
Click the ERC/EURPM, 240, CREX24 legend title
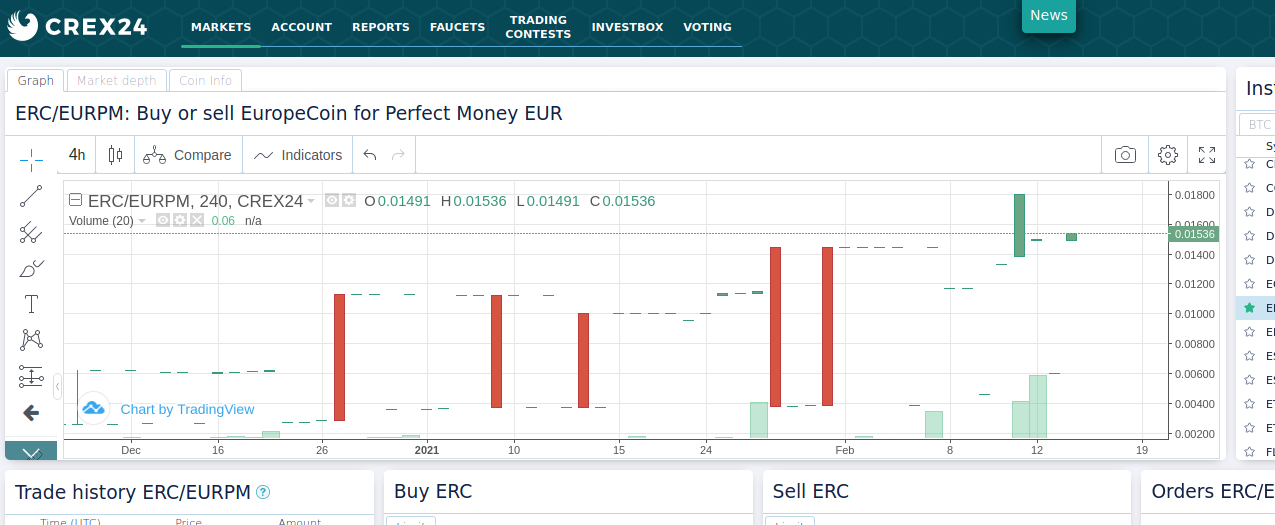(195, 201)
